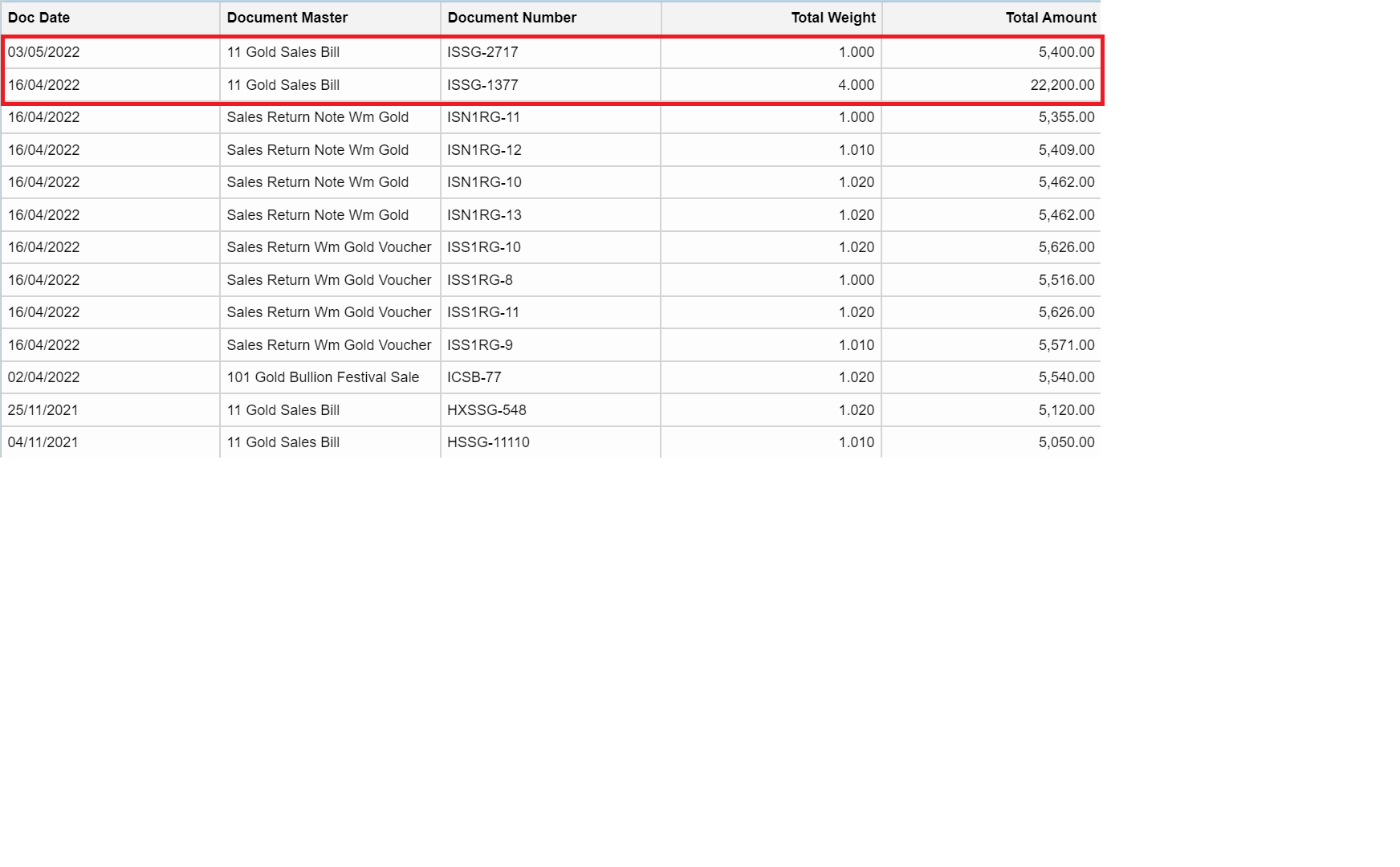Select document number ICSB-77
This screenshot has width=1400, height=867.
(x=474, y=377)
